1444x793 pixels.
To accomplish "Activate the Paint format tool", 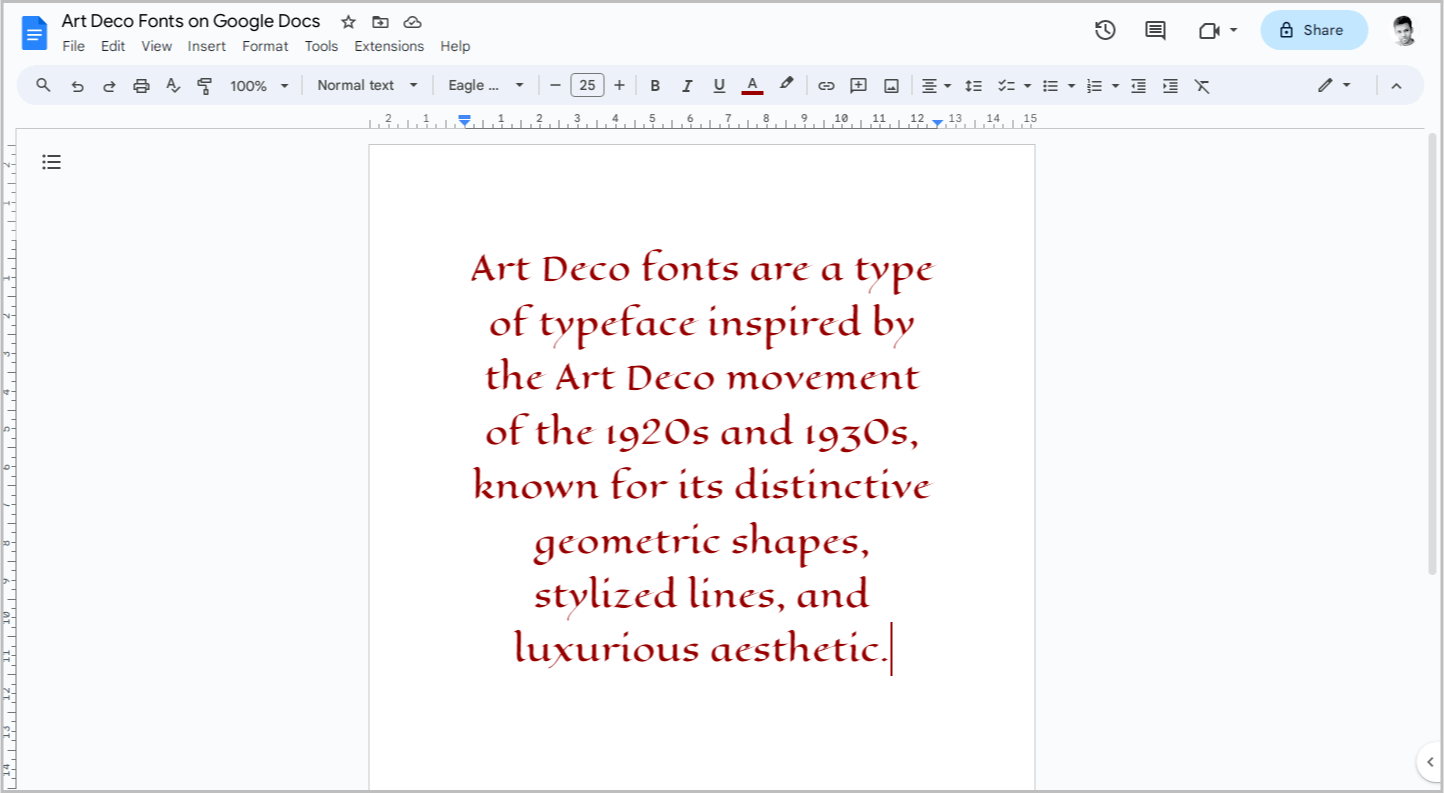I will pos(204,85).
